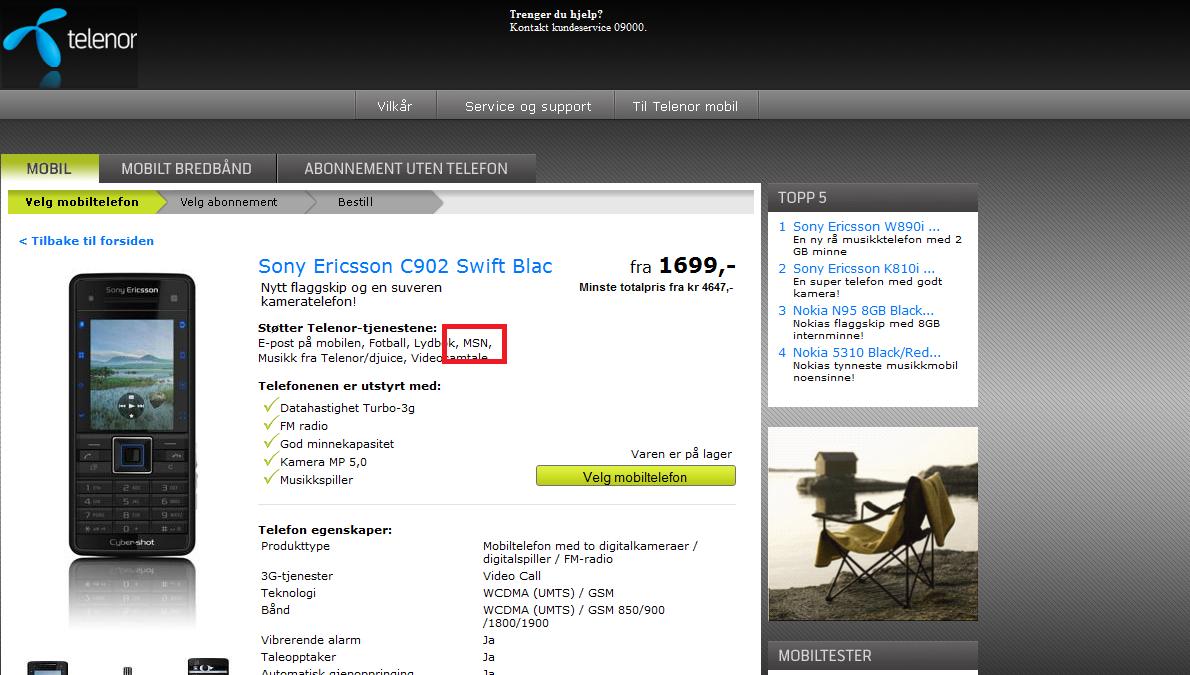Click the WCDMA (UMTS) / GSM Teknologi value

548,593
